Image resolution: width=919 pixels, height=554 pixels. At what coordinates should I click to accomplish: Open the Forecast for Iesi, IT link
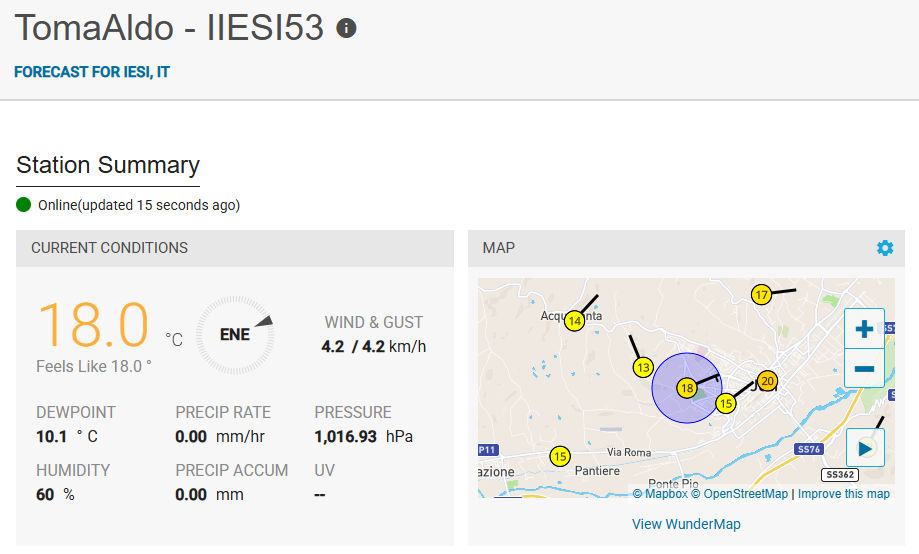pos(92,72)
